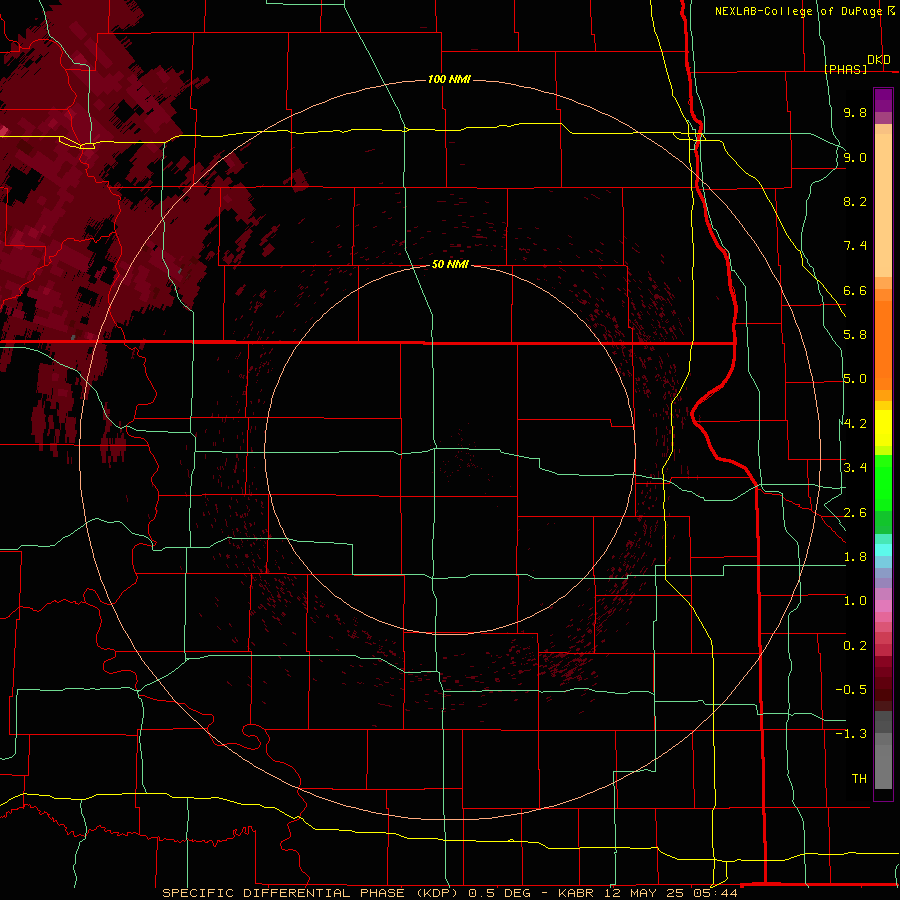
Task: Click the DKD label above the color scale
Action: [878, 60]
